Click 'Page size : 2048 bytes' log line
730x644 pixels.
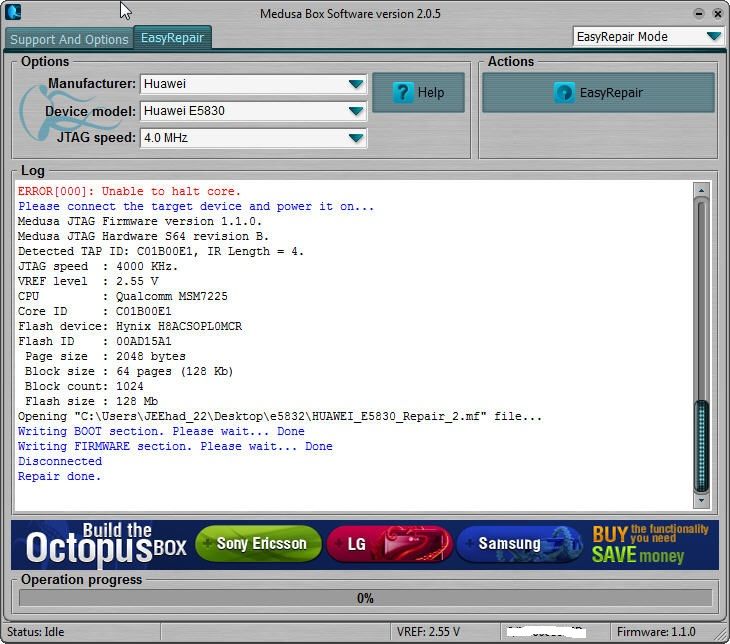point(105,356)
